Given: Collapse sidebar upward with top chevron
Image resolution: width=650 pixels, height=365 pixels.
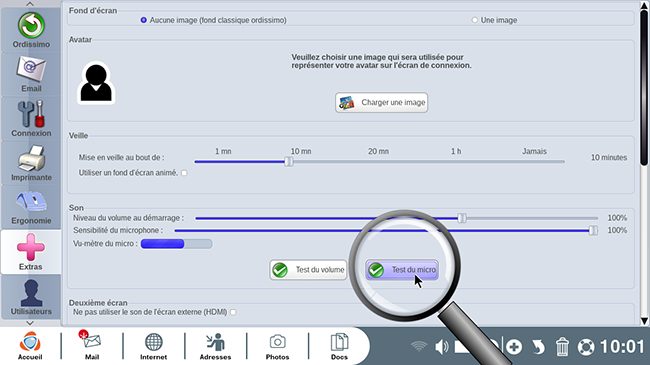Looking at the screenshot, I should tap(30, 4).
